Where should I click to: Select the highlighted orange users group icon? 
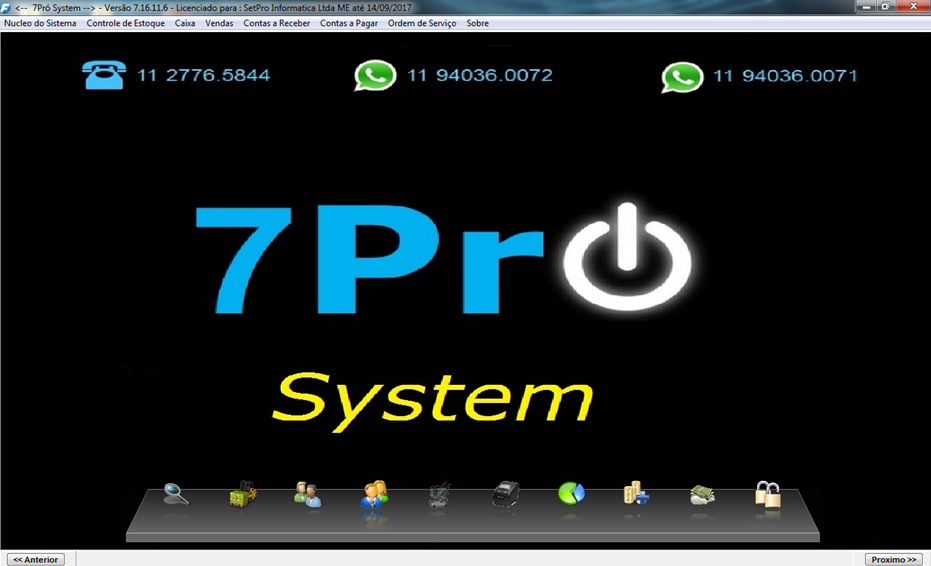[x=374, y=493]
